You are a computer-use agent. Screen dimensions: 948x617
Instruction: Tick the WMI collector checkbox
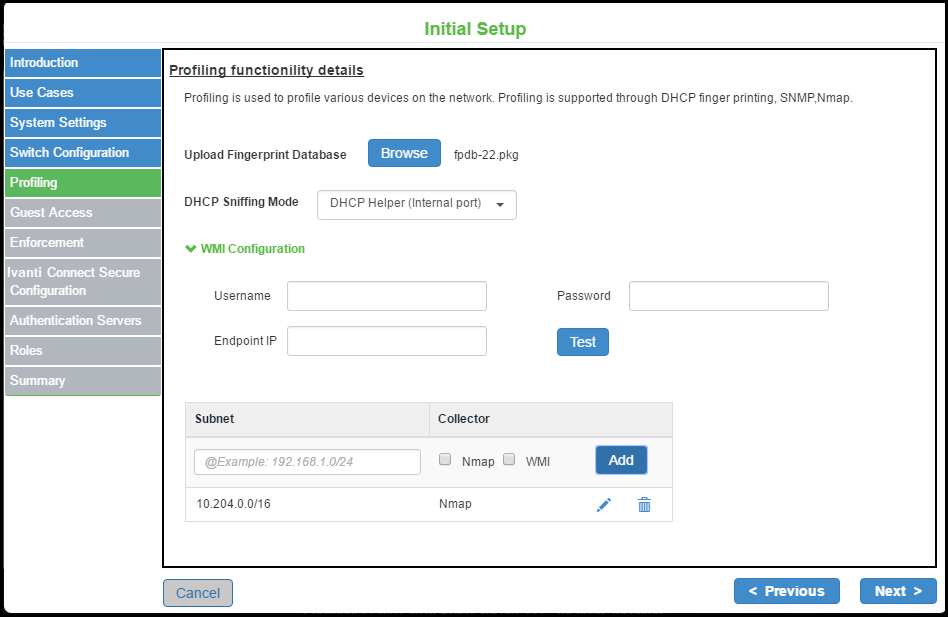pyautogui.click(x=509, y=460)
